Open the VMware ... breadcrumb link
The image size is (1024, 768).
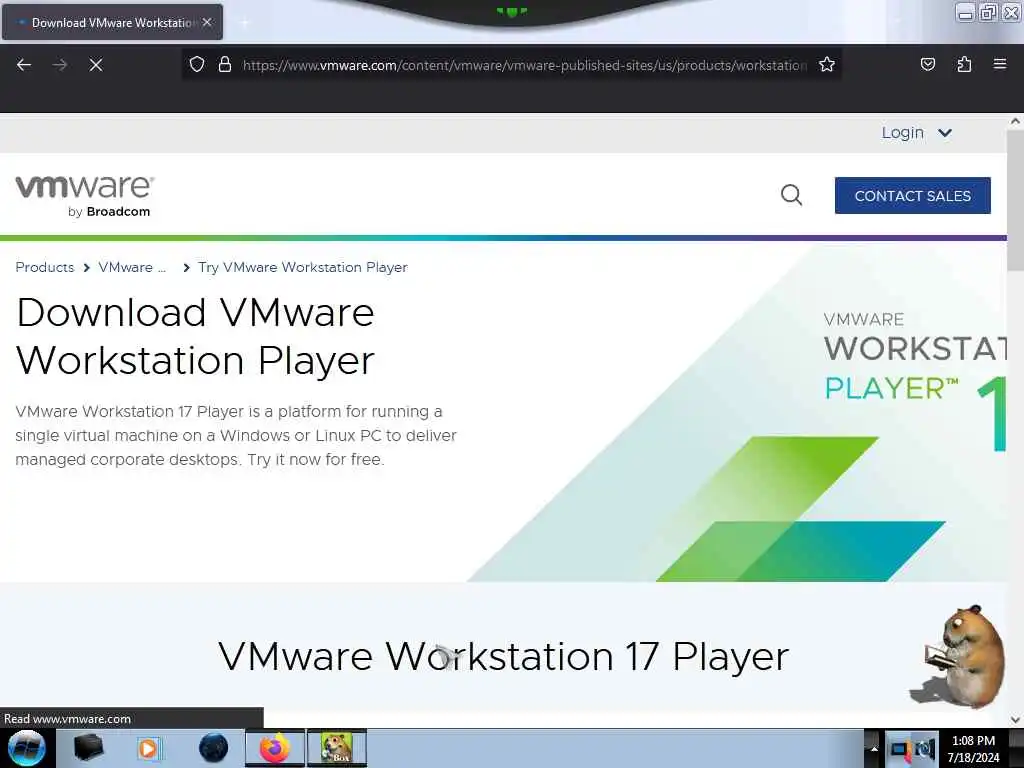click(133, 267)
